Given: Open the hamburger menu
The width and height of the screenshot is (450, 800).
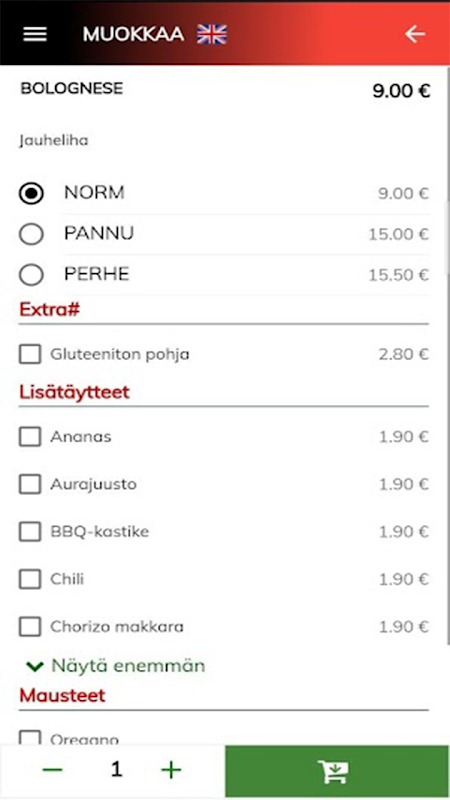Looking at the screenshot, I should point(35,34).
